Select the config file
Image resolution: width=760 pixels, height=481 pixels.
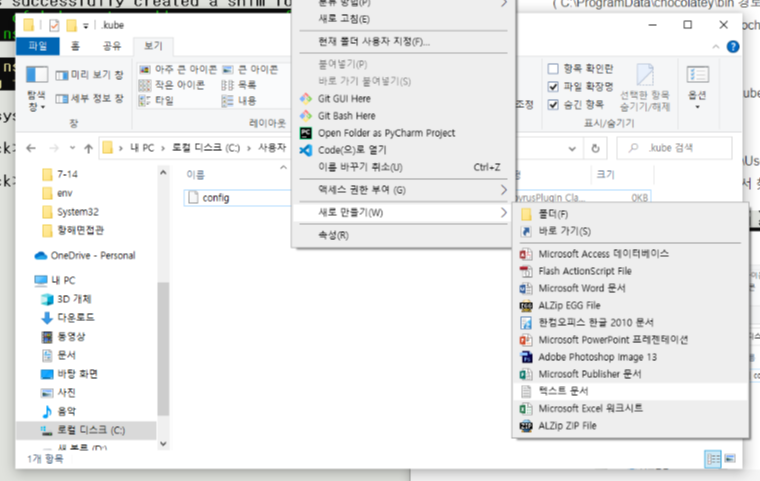pos(215,198)
